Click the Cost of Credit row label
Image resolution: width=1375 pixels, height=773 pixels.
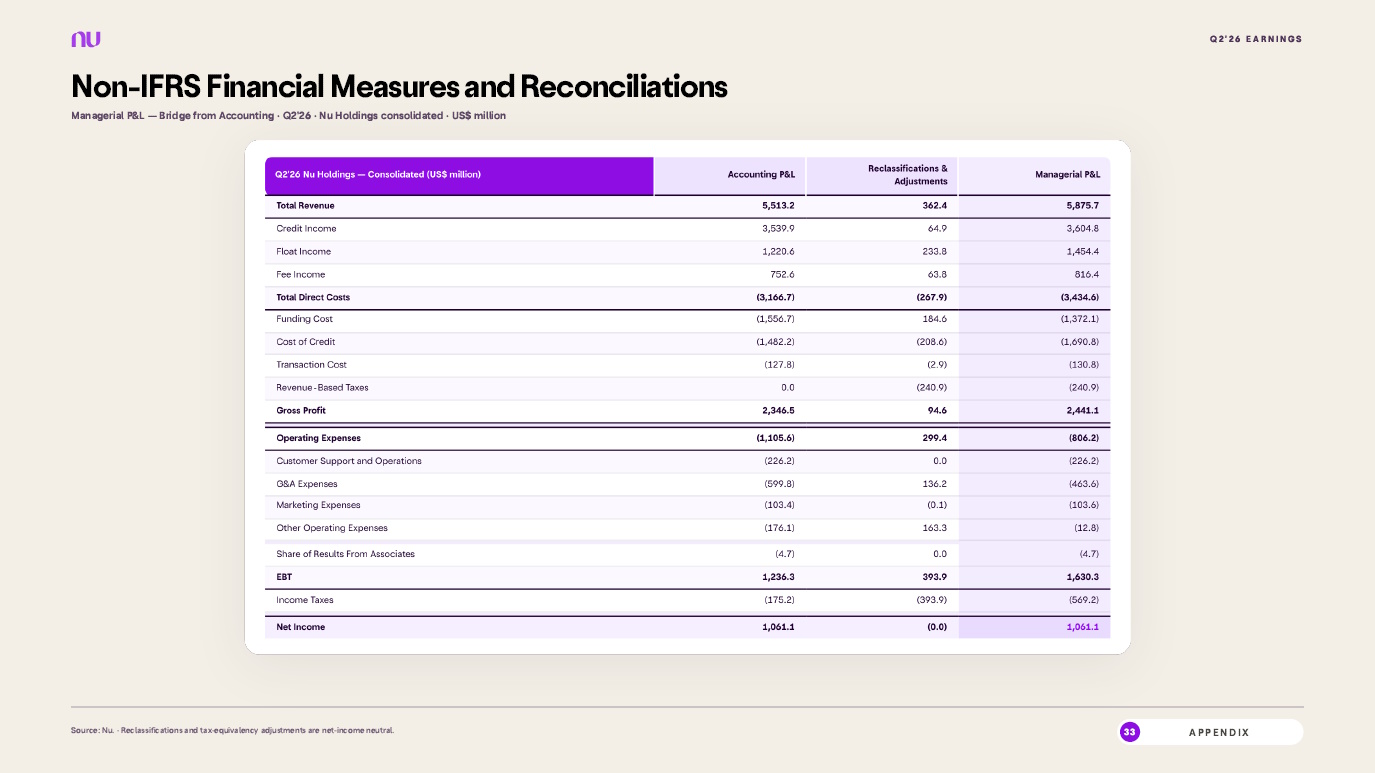tap(305, 342)
